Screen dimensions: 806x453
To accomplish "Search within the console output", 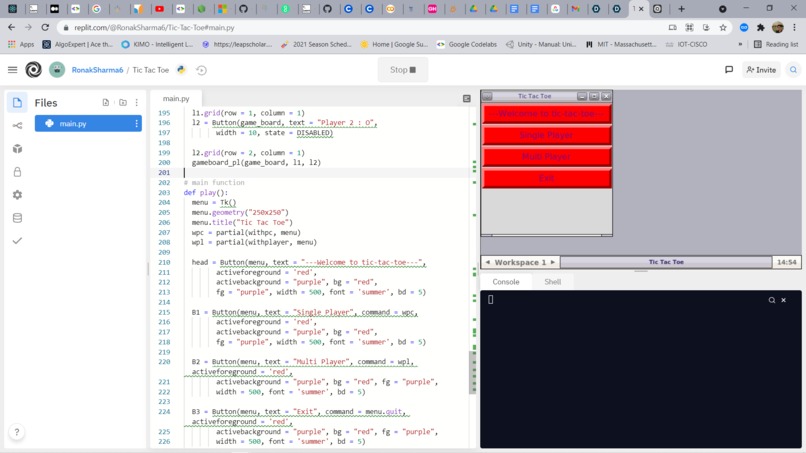I will (772, 300).
